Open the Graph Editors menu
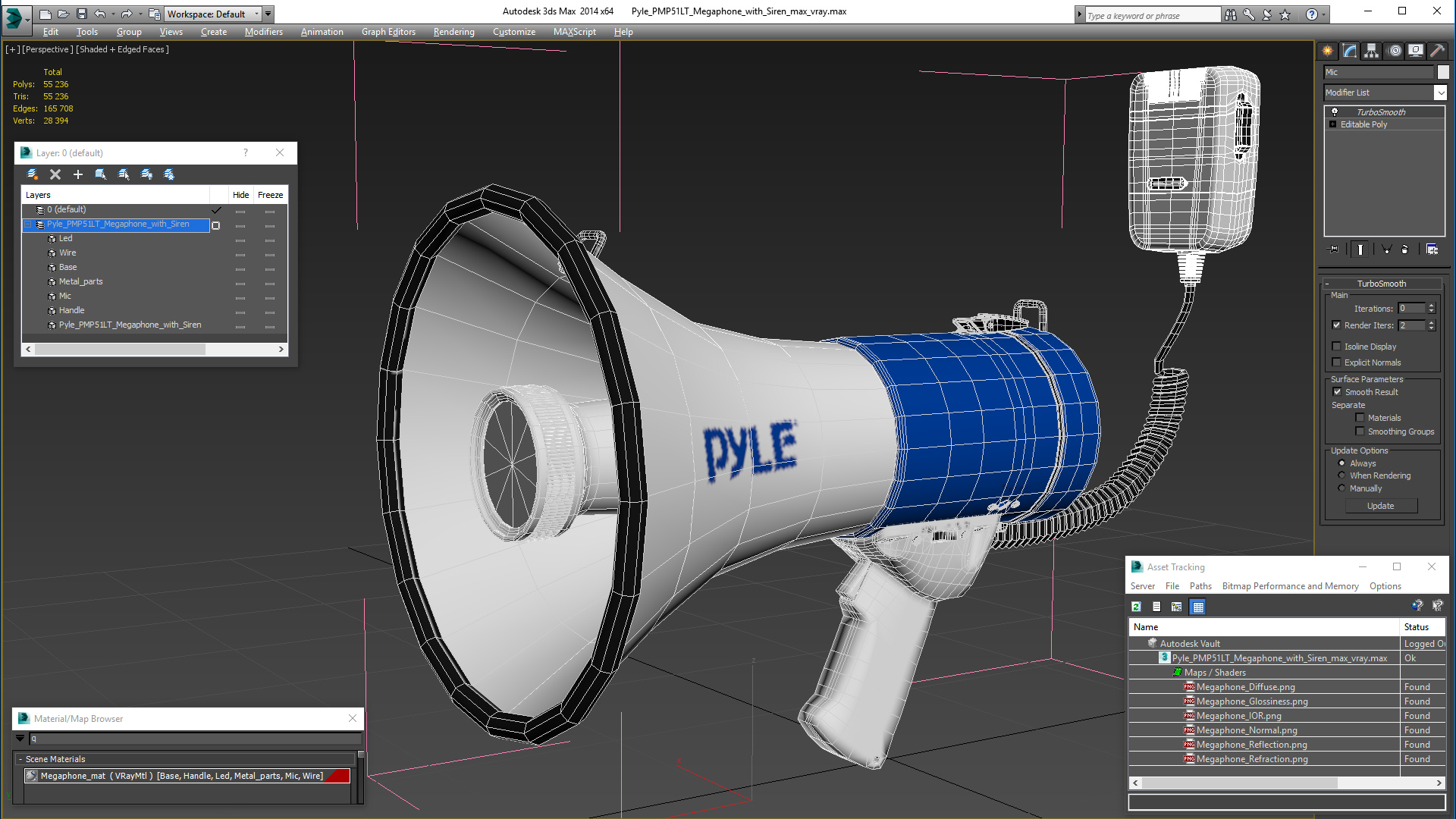The width and height of the screenshot is (1456, 819). coord(388,32)
